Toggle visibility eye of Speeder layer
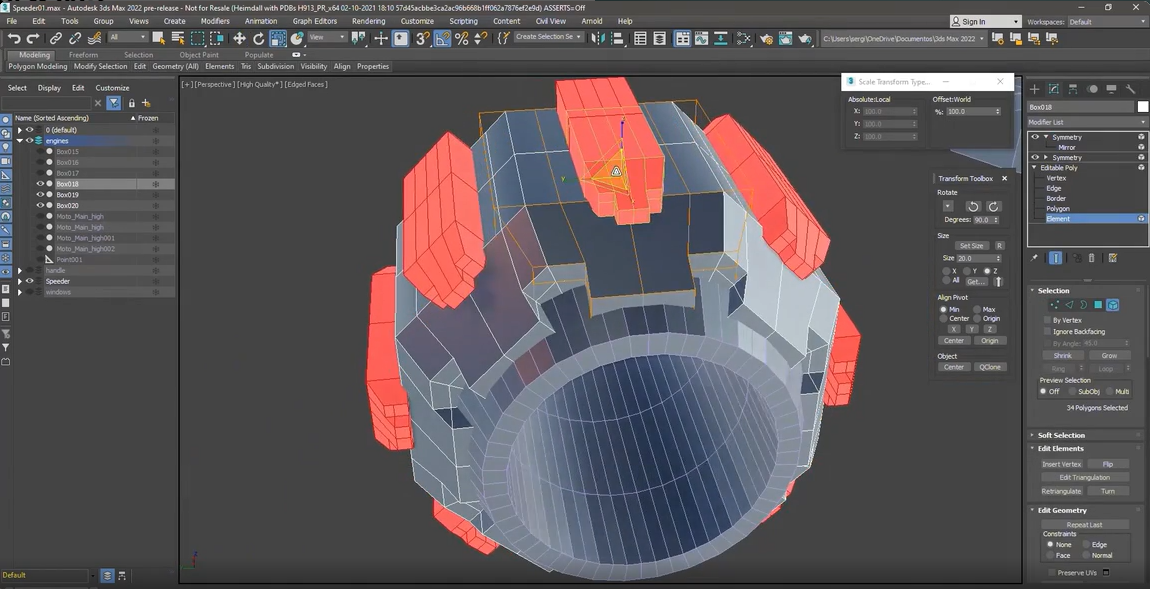The height and width of the screenshot is (589, 1150). pos(30,281)
